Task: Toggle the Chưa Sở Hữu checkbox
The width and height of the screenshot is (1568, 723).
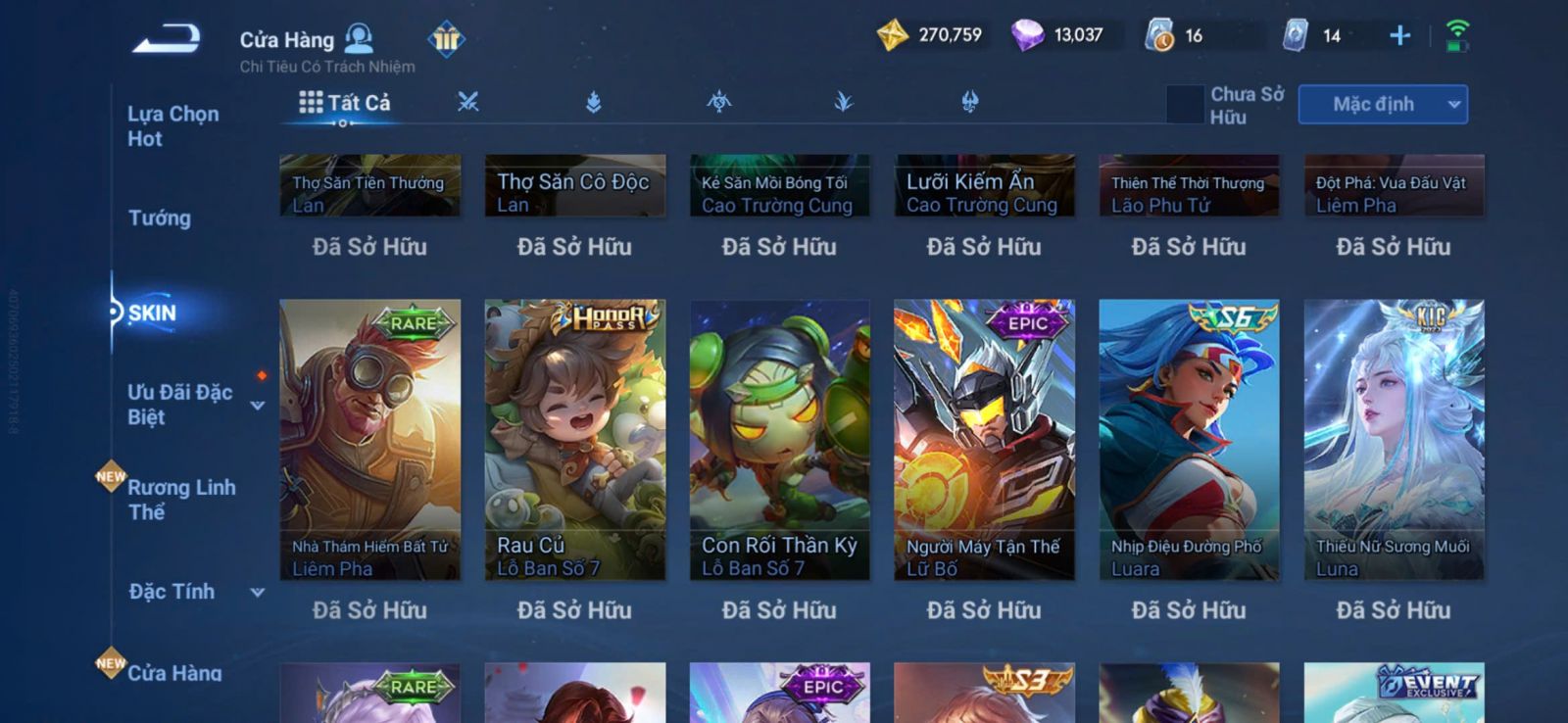Action: pyautogui.click(x=1185, y=104)
